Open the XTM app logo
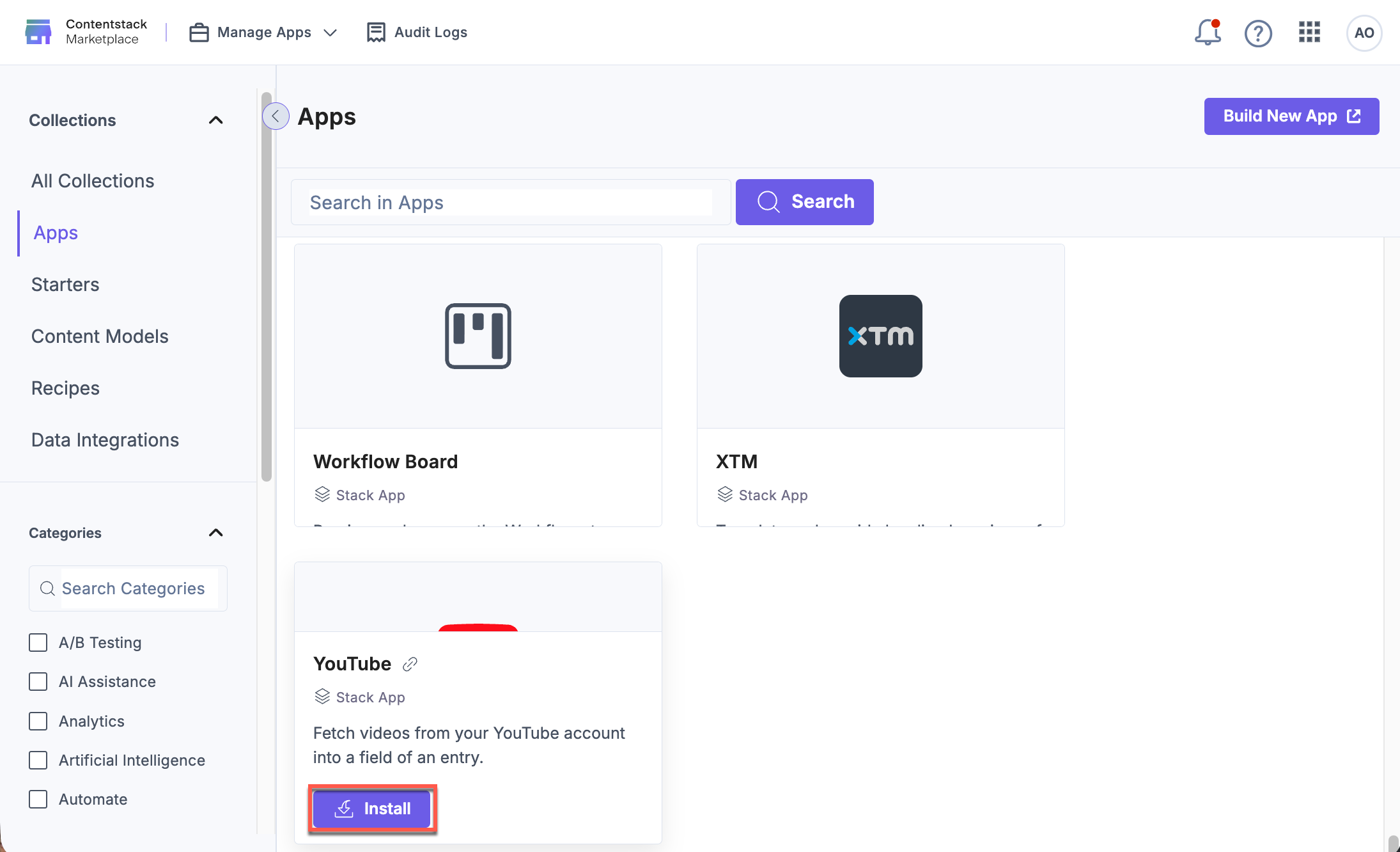This screenshot has height=852, width=1400. pyautogui.click(x=880, y=336)
